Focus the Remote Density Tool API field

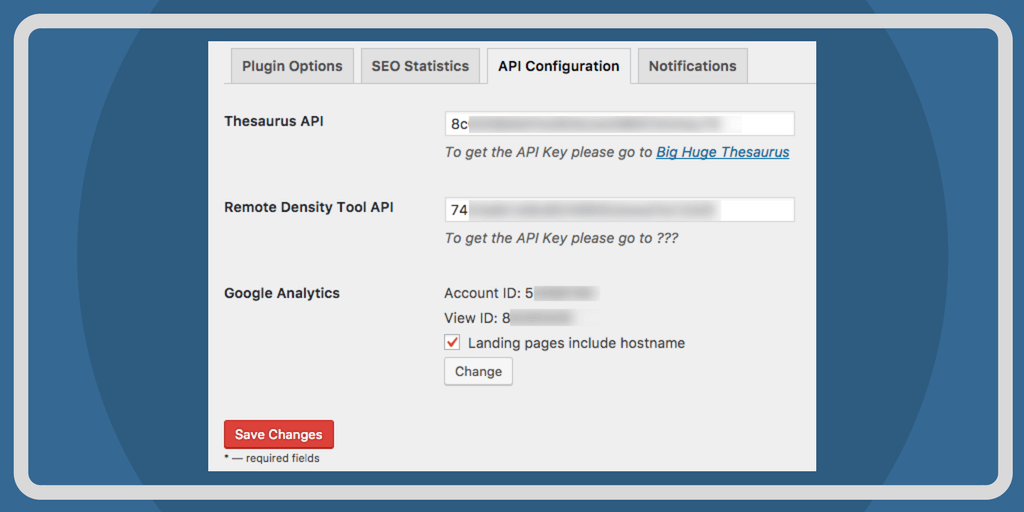tap(619, 210)
